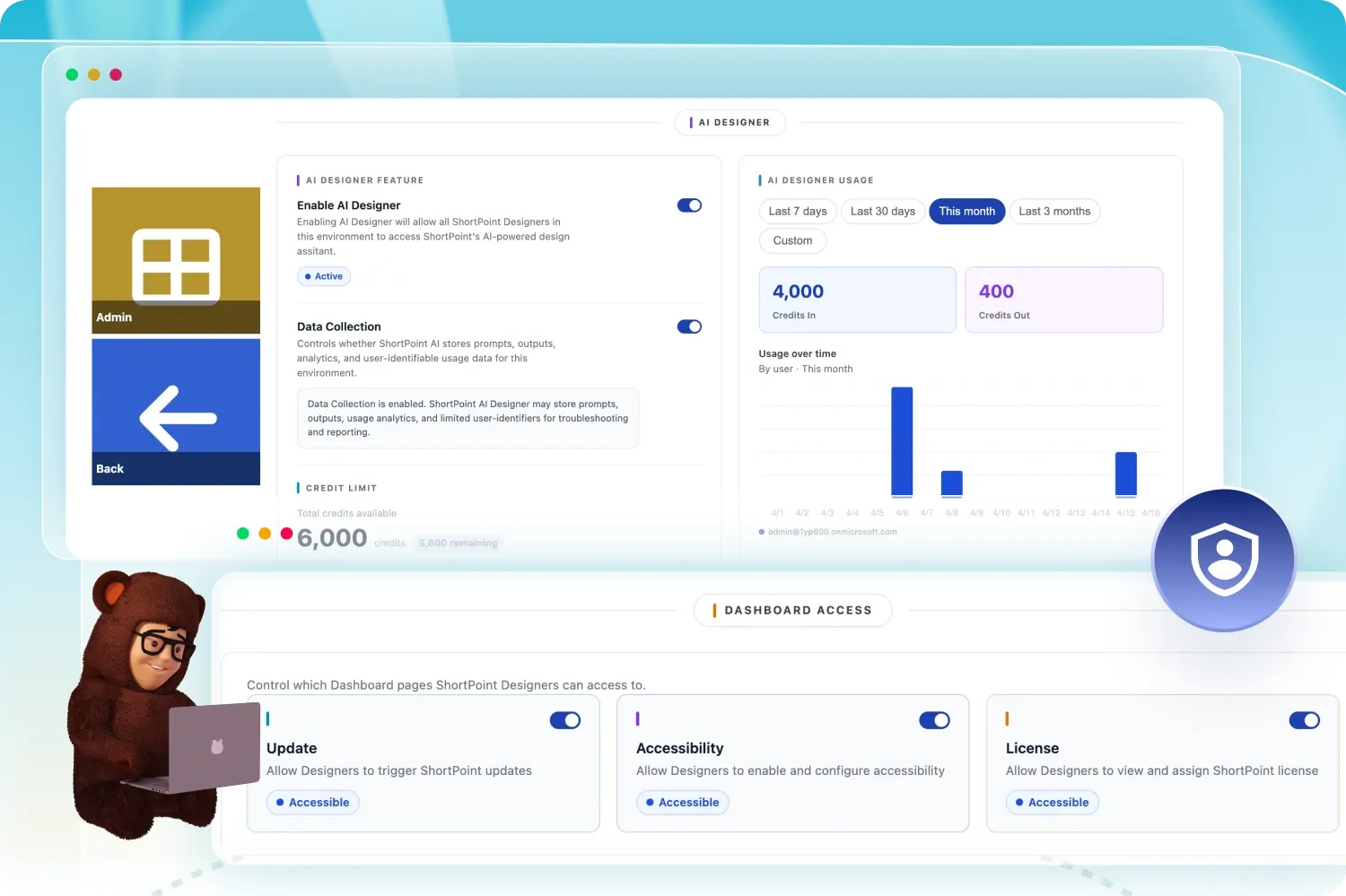The image size is (1346, 896).
Task: Click the 400 Credits Out card
Action: click(x=1064, y=300)
